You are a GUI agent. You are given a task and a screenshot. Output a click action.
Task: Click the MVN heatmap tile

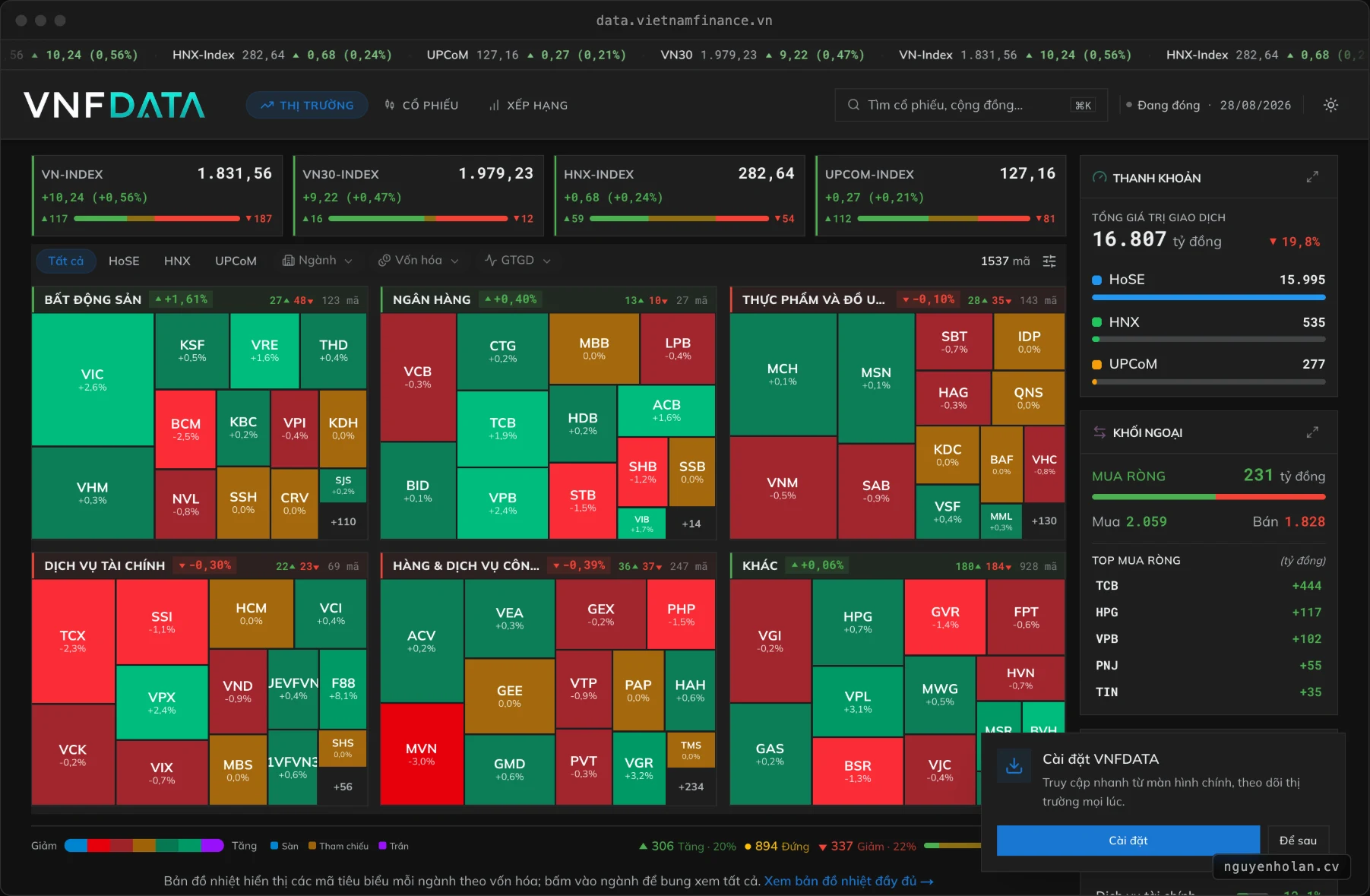point(422,754)
